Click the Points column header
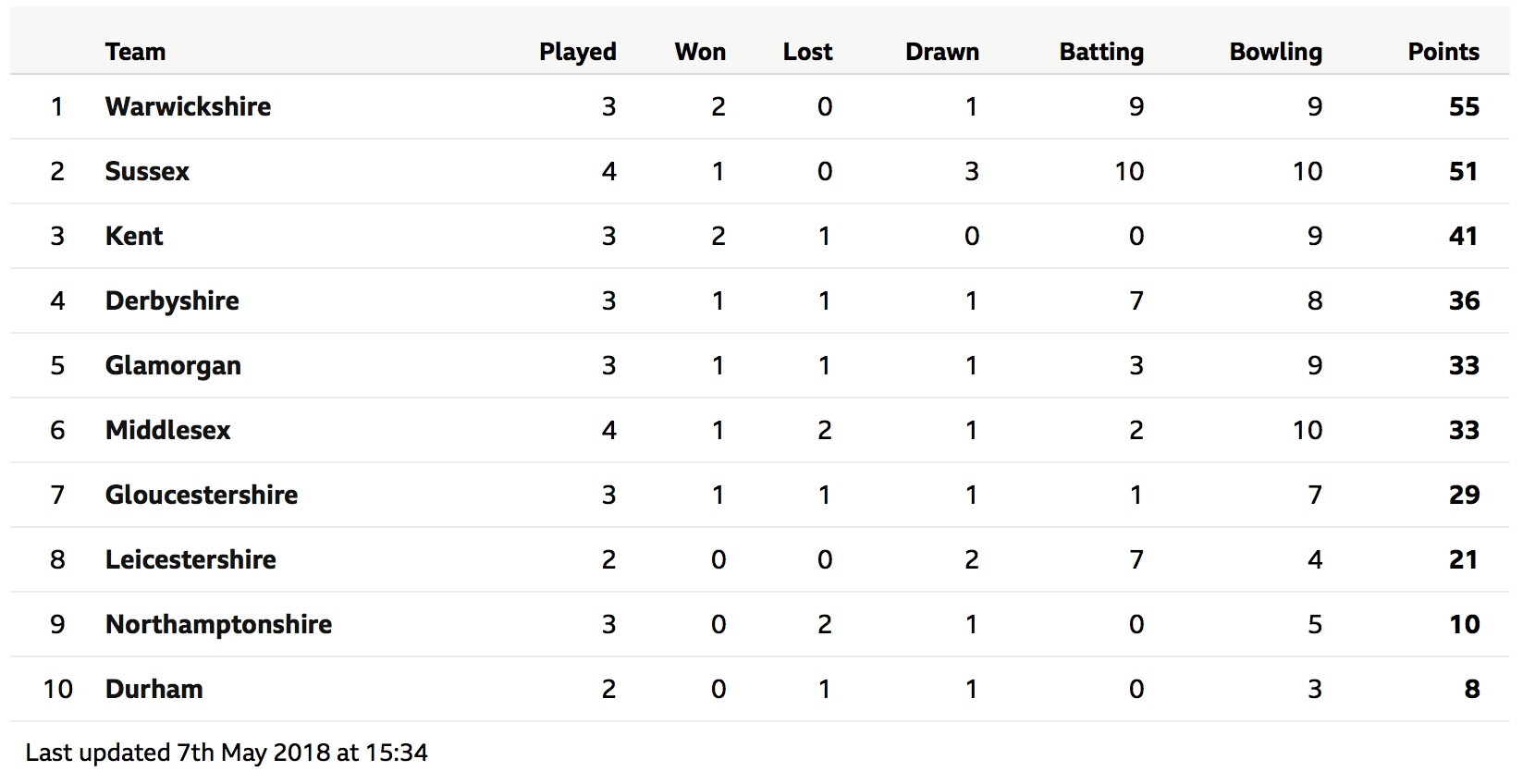Viewport: 1535px width, 784px height. coord(1443,52)
